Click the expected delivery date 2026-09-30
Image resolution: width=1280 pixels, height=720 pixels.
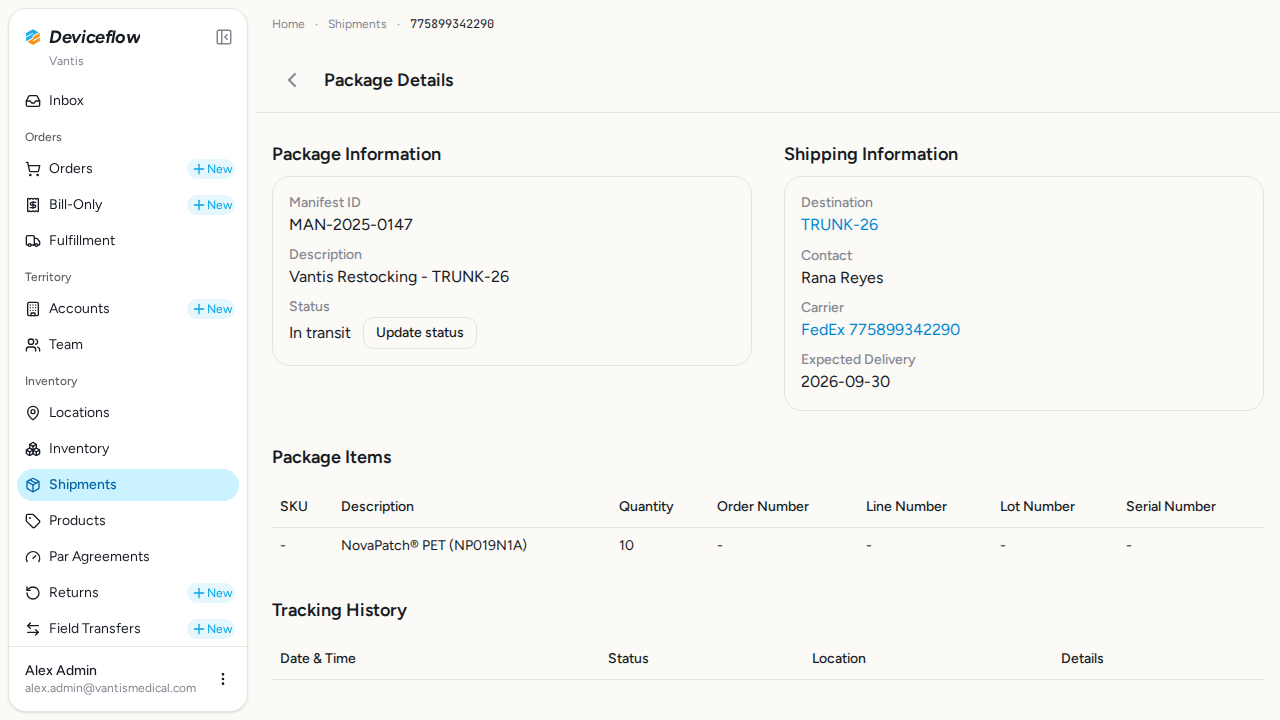point(846,382)
